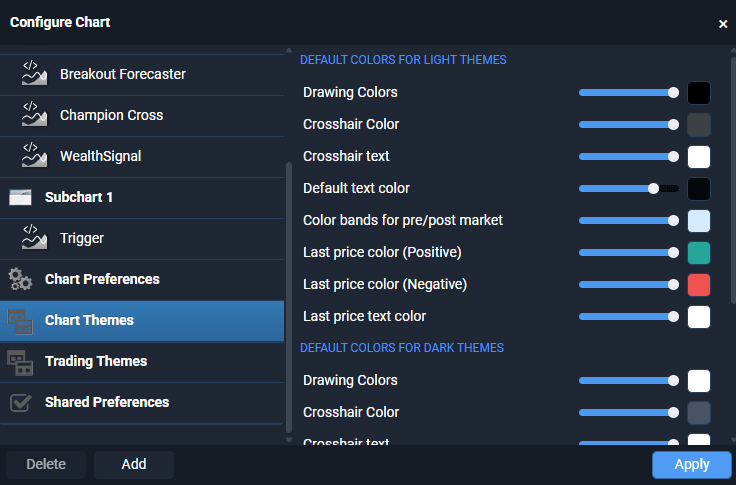Open the light theme Drawing Colors black swatch

pyautogui.click(x=698, y=93)
